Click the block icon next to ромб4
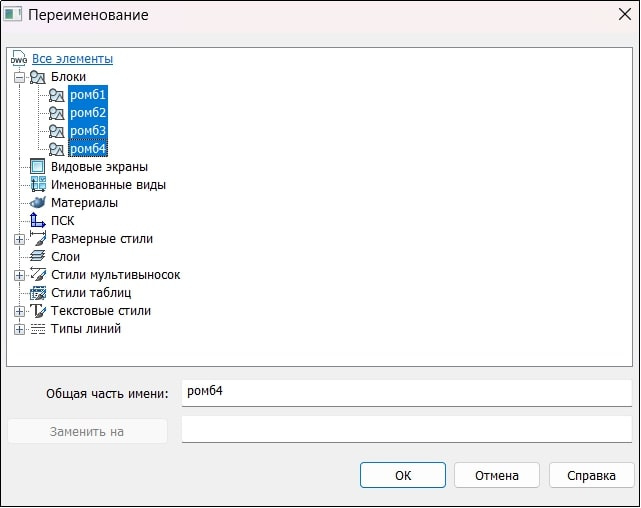This screenshot has width=641, height=508. point(56,149)
